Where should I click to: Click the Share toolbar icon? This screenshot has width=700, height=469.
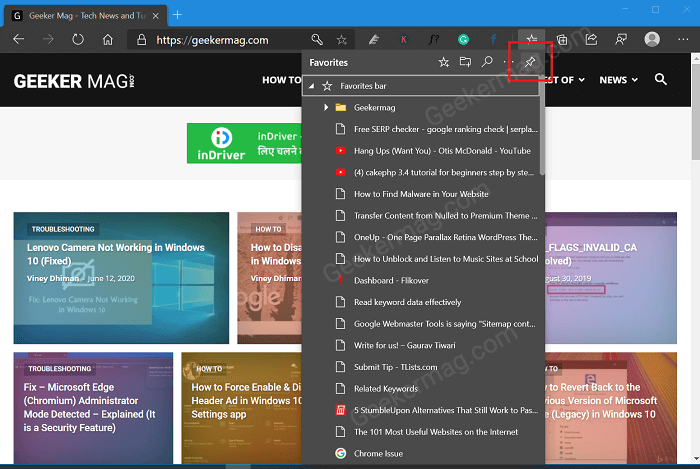[592, 40]
